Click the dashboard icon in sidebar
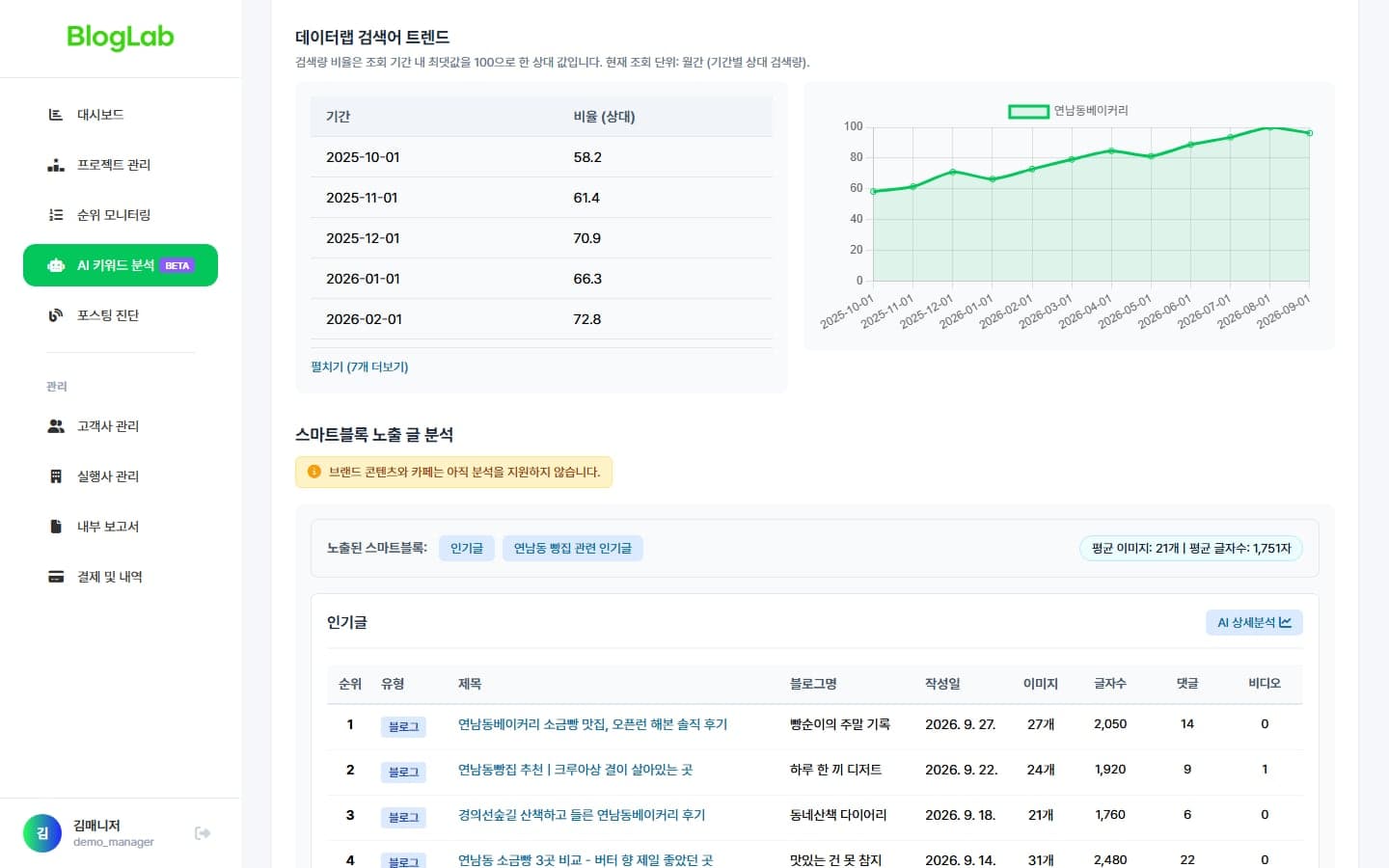The height and width of the screenshot is (868, 1389). (56, 115)
